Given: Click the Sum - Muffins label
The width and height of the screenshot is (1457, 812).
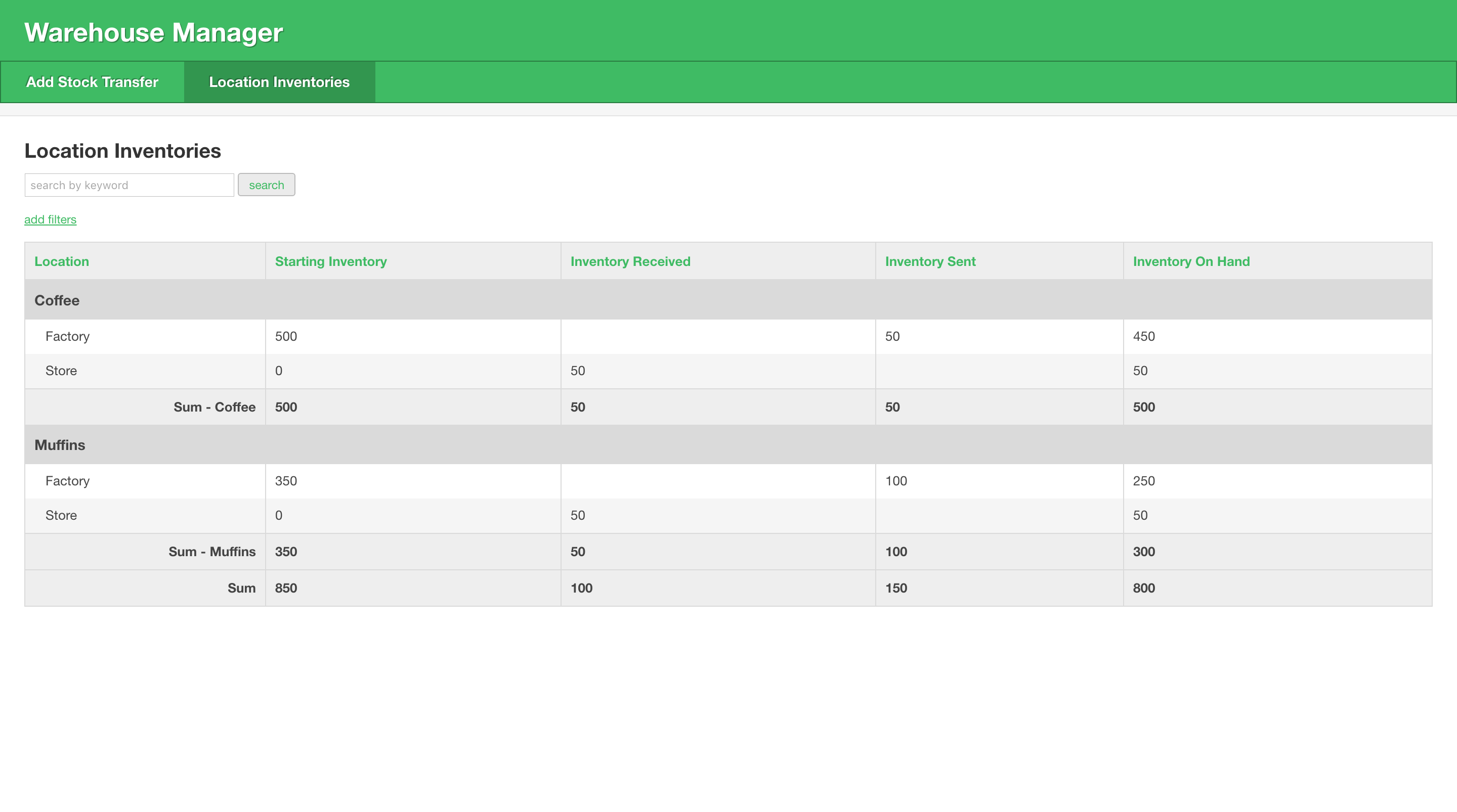Looking at the screenshot, I should tap(212, 552).
